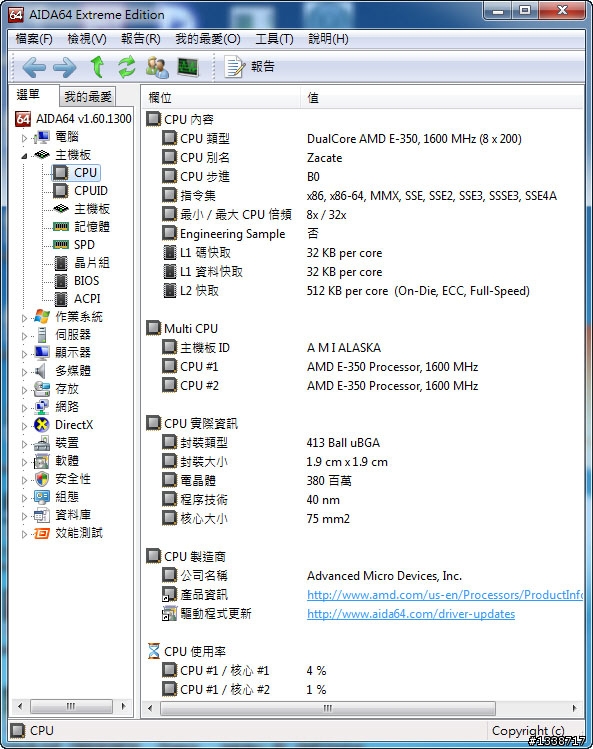The height and width of the screenshot is (749, 593).
Task: Expand the DirectX tree node
Action: point(24,426)
